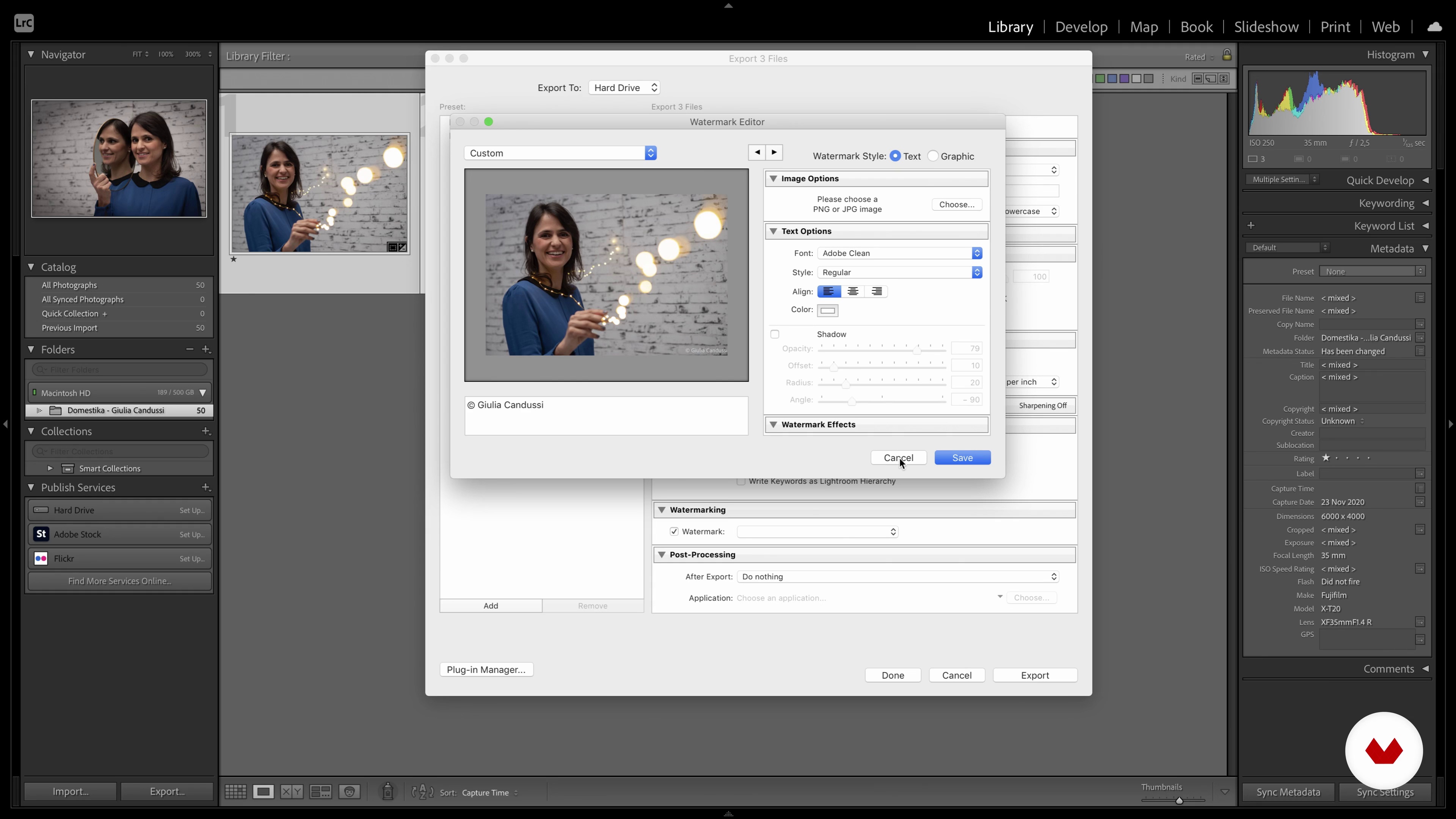Expand the Watermark Effects section
This screenshot has width=1456, height=819.
pos(773,425)
